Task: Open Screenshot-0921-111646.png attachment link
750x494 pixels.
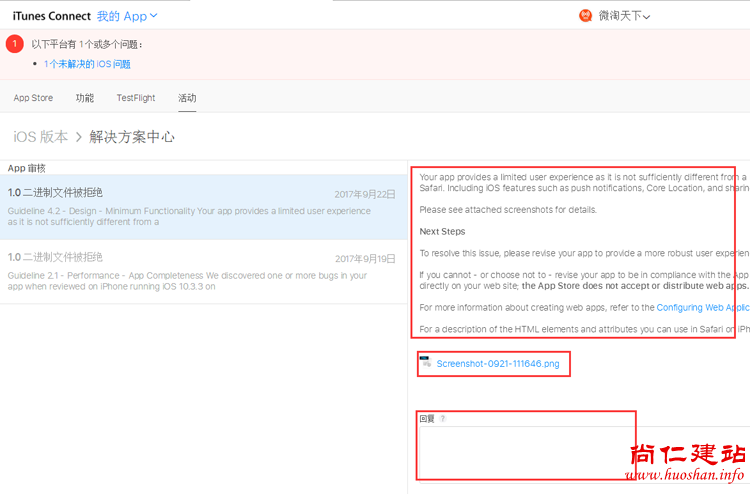Action: [x=498, y=363]
